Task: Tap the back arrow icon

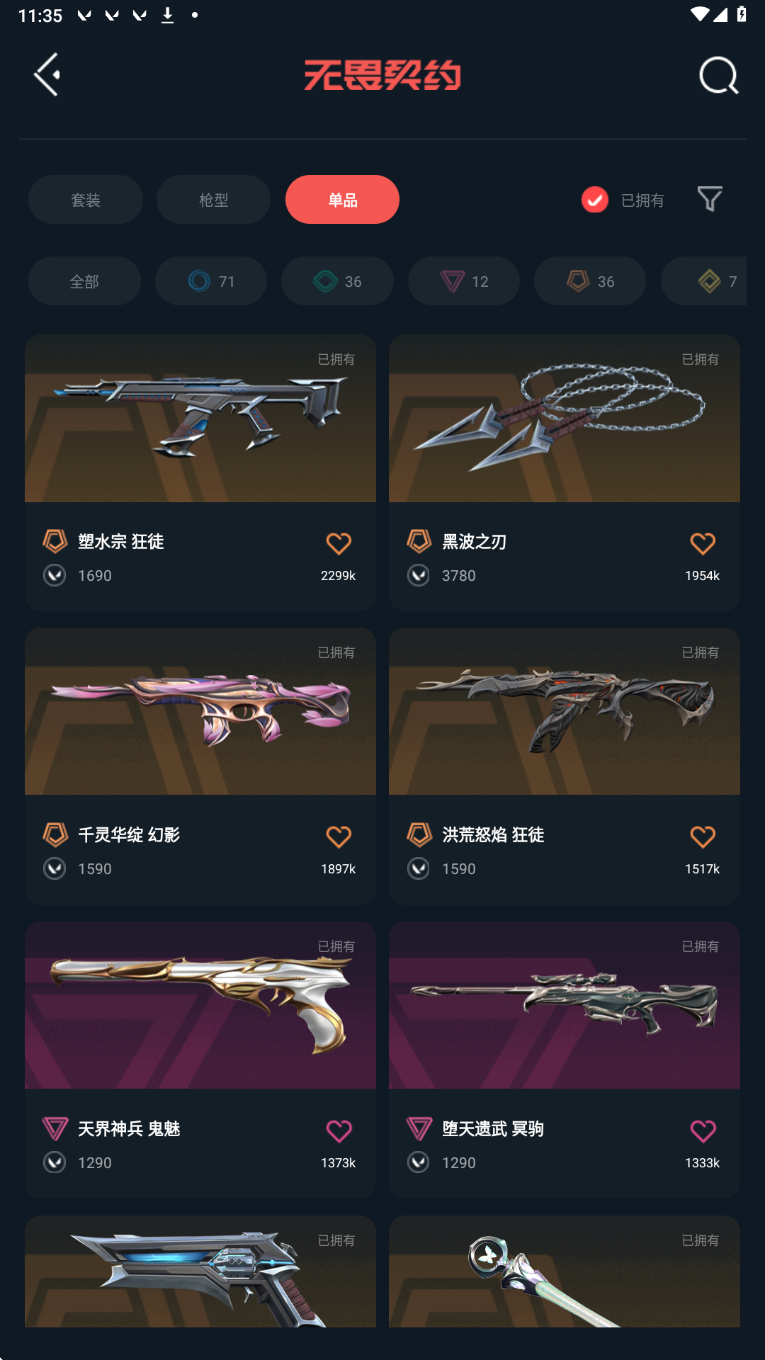Action: pyautogui.click(x=47, y=75)
